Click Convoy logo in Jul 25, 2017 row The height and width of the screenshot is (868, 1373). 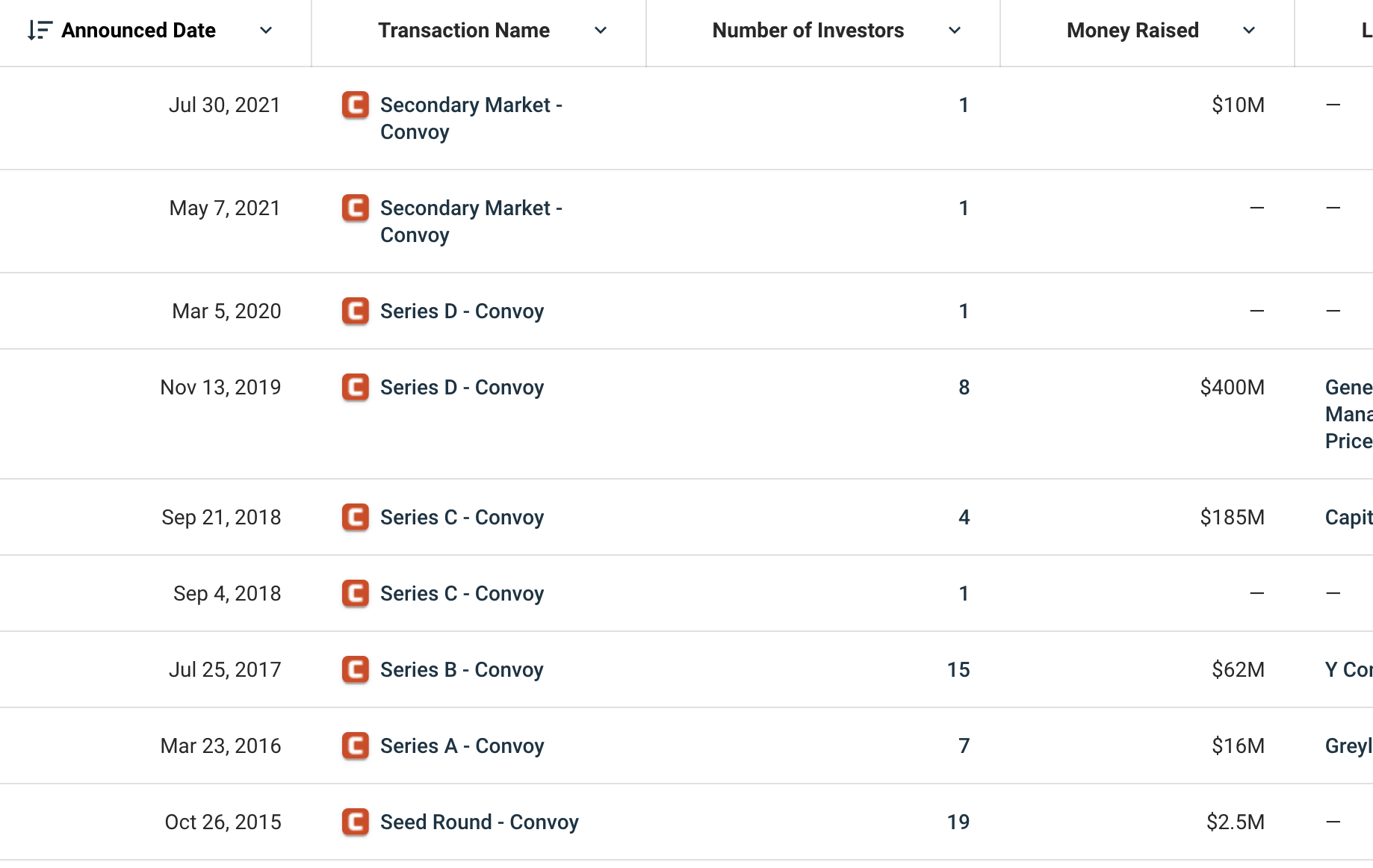click(x=356, y=670)
